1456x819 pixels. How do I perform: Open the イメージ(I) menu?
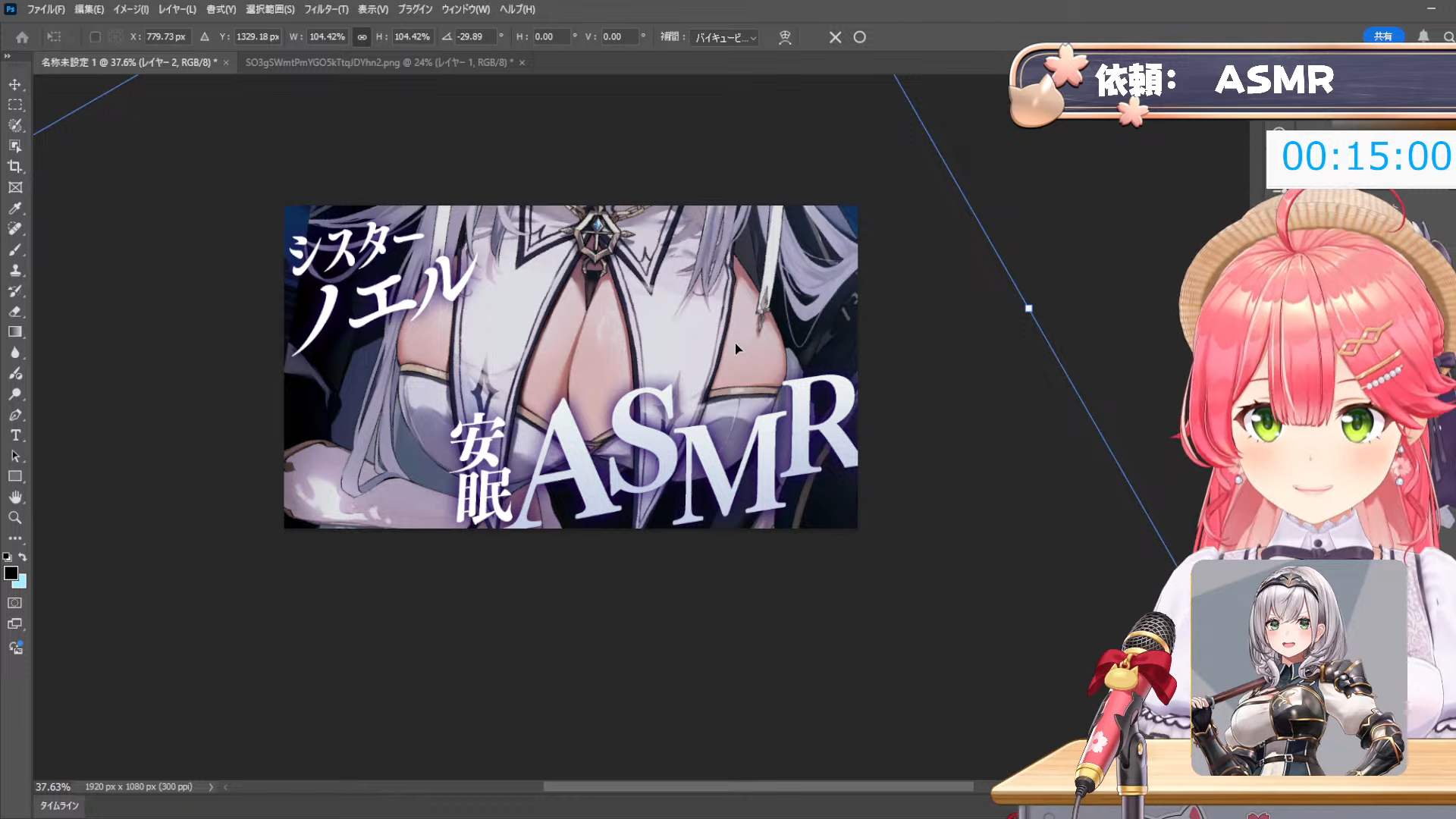click(130, 9)
